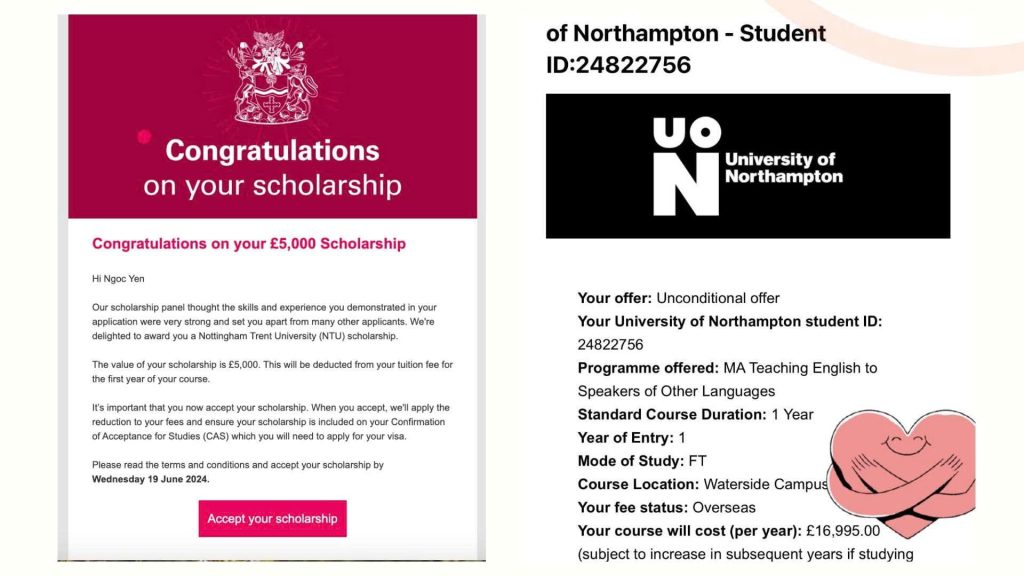This screenshot has width=1024, height=576.
Task: Select the Standard Course Duration line
Action: (695, 414)
